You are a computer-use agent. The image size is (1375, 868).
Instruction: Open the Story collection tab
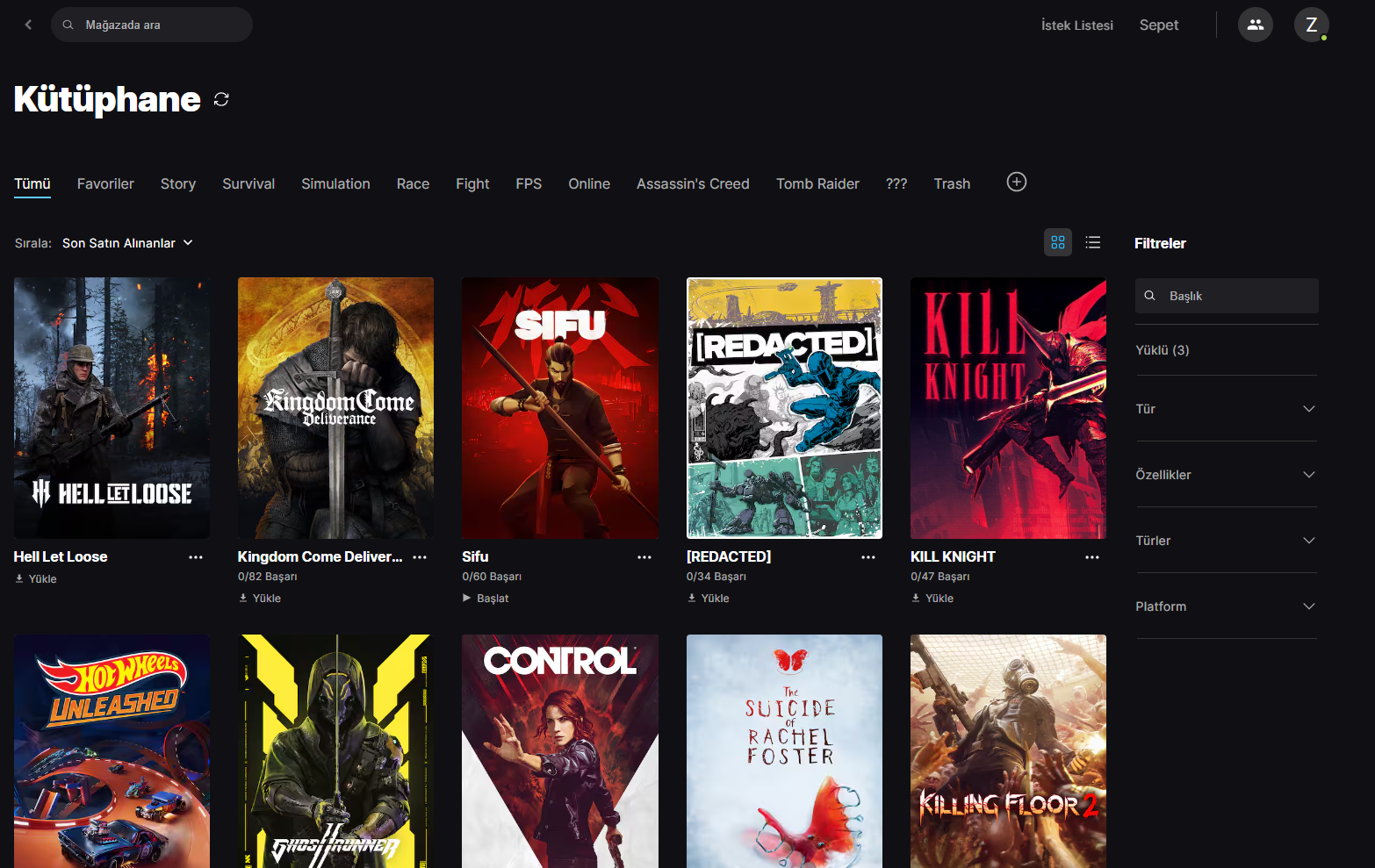click(178, 184)
